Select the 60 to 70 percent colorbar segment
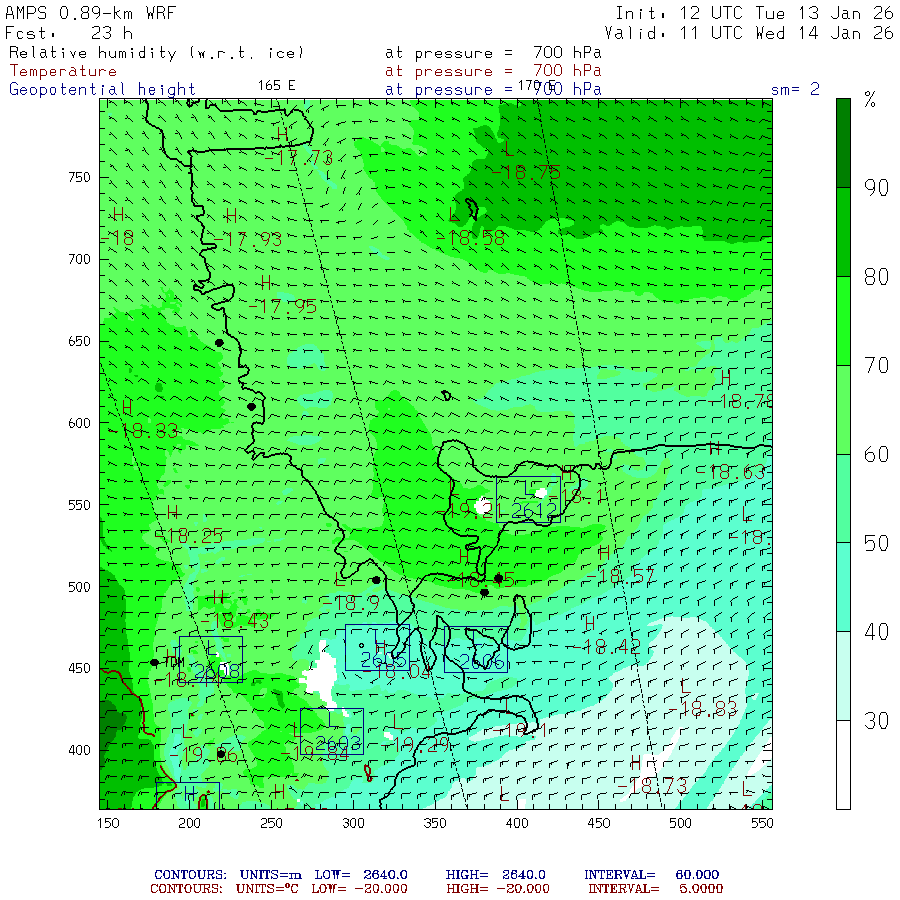 pos(843,410)
